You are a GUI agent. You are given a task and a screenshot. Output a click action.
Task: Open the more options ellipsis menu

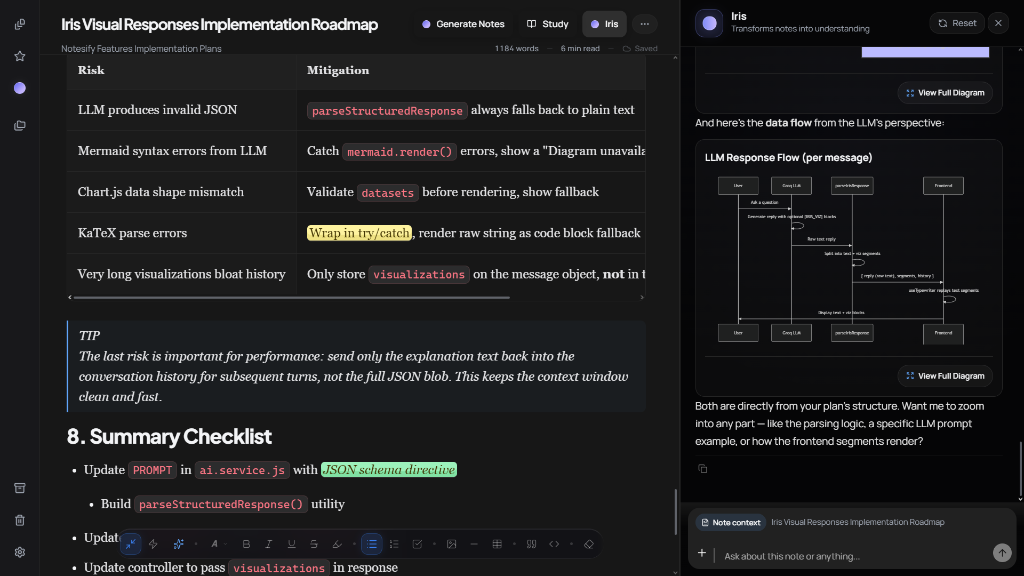pyautogui.click(x=645, y=24)
